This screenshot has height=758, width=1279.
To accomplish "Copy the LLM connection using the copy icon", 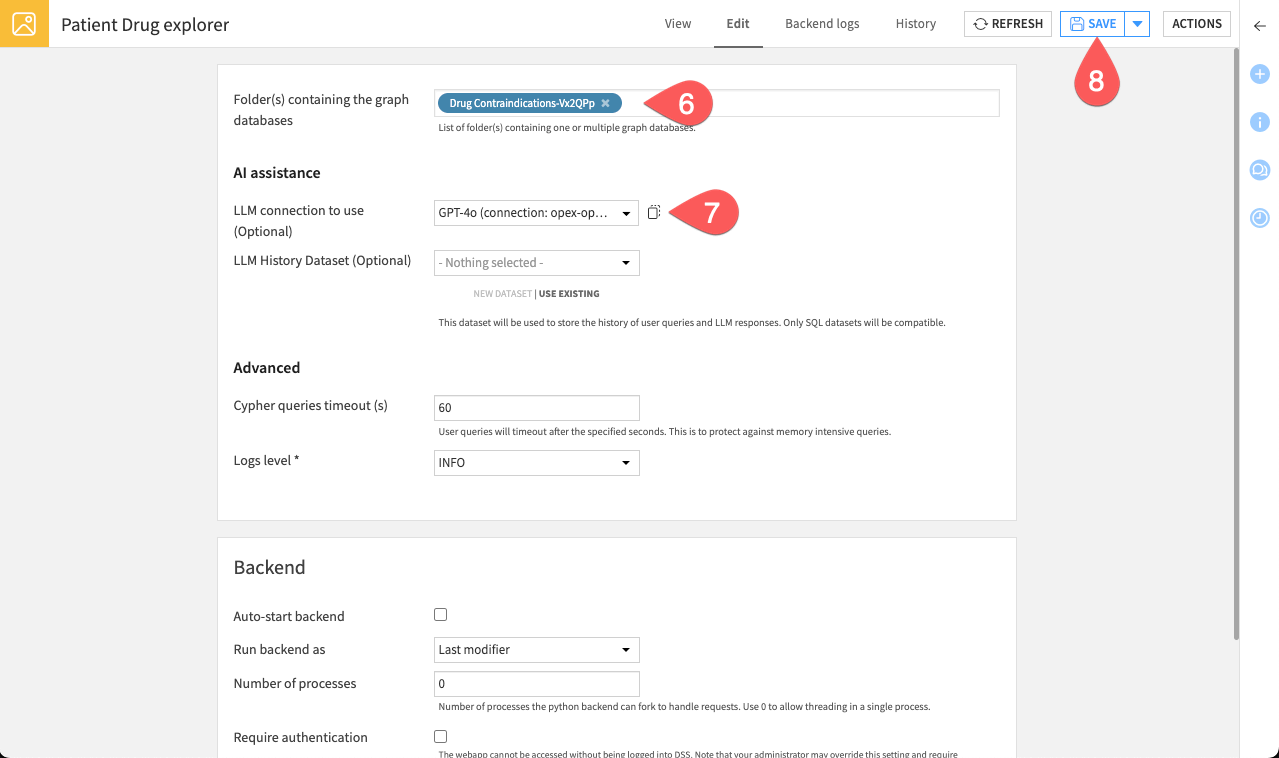I will (654, 212).
